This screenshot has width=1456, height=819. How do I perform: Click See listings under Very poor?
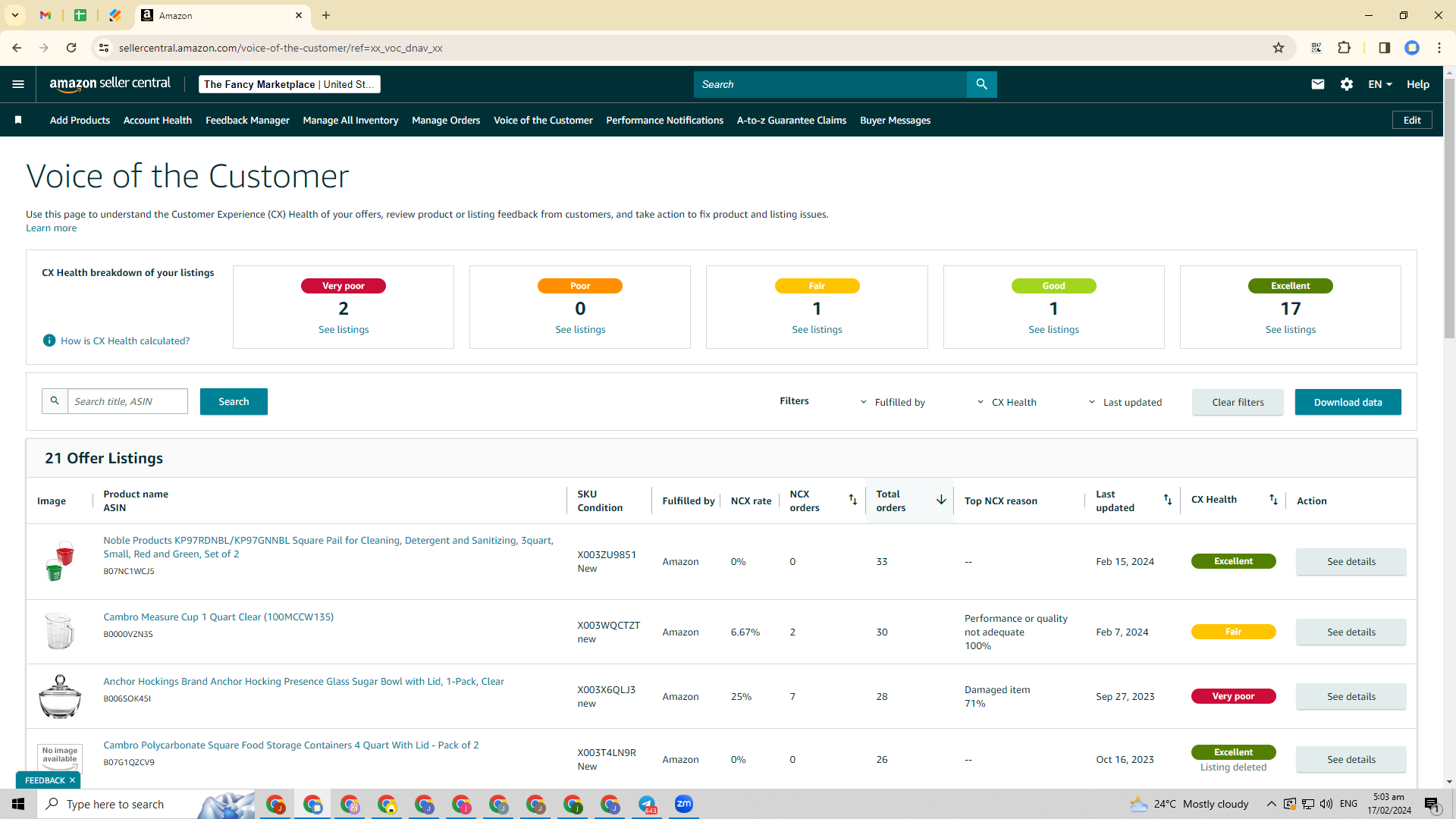[344, 329]
